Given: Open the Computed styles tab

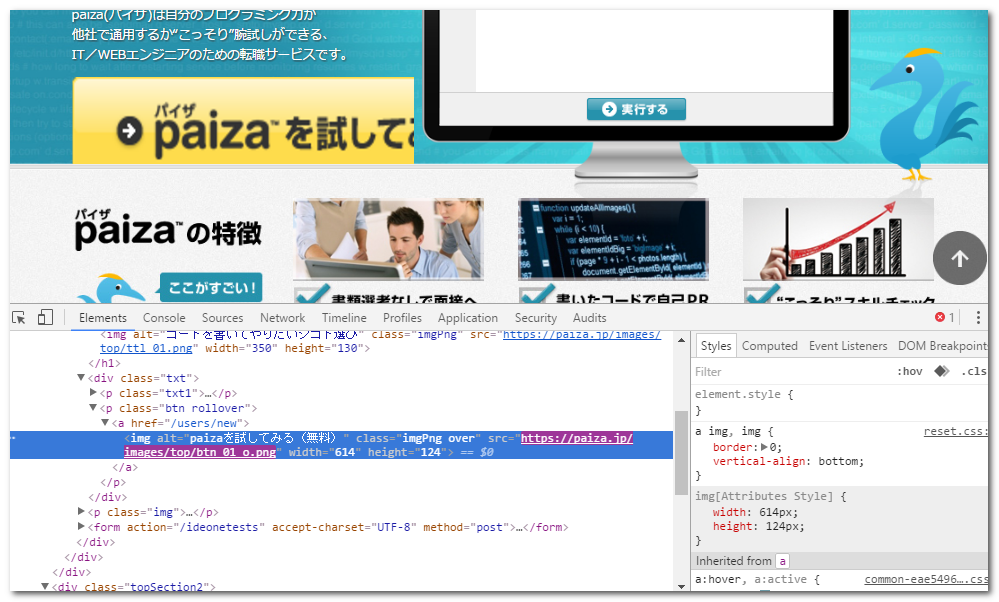Looking at the screenshot, I should [770, 345].
